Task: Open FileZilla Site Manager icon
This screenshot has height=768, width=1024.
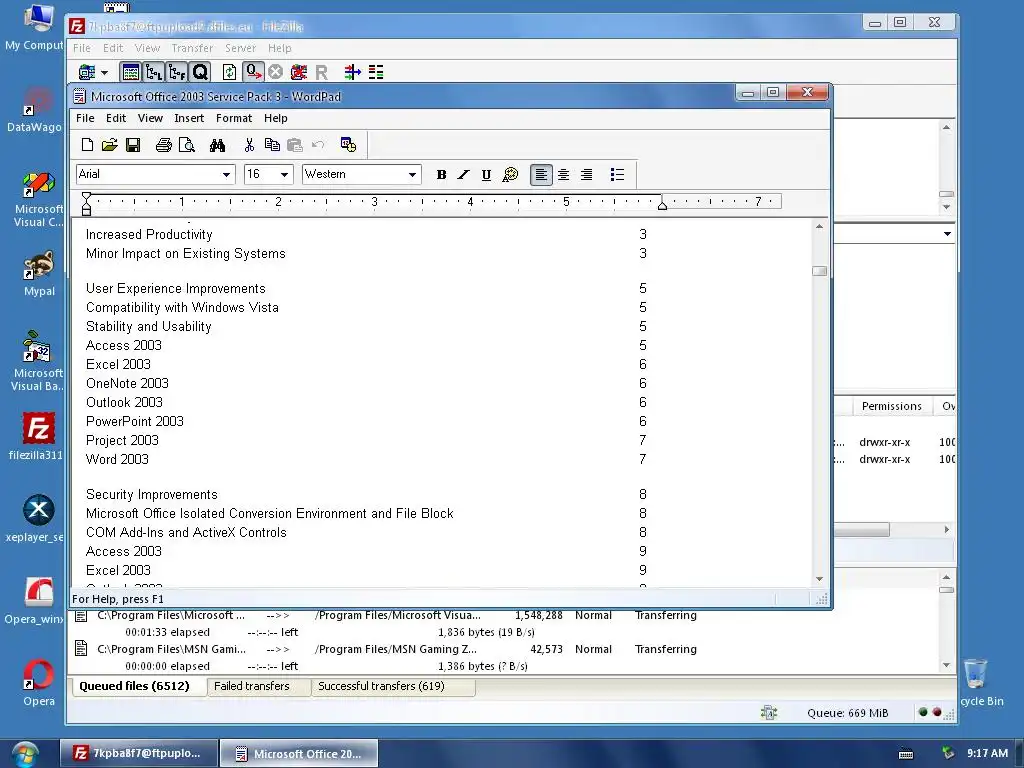Action: [x=86, y=72]
